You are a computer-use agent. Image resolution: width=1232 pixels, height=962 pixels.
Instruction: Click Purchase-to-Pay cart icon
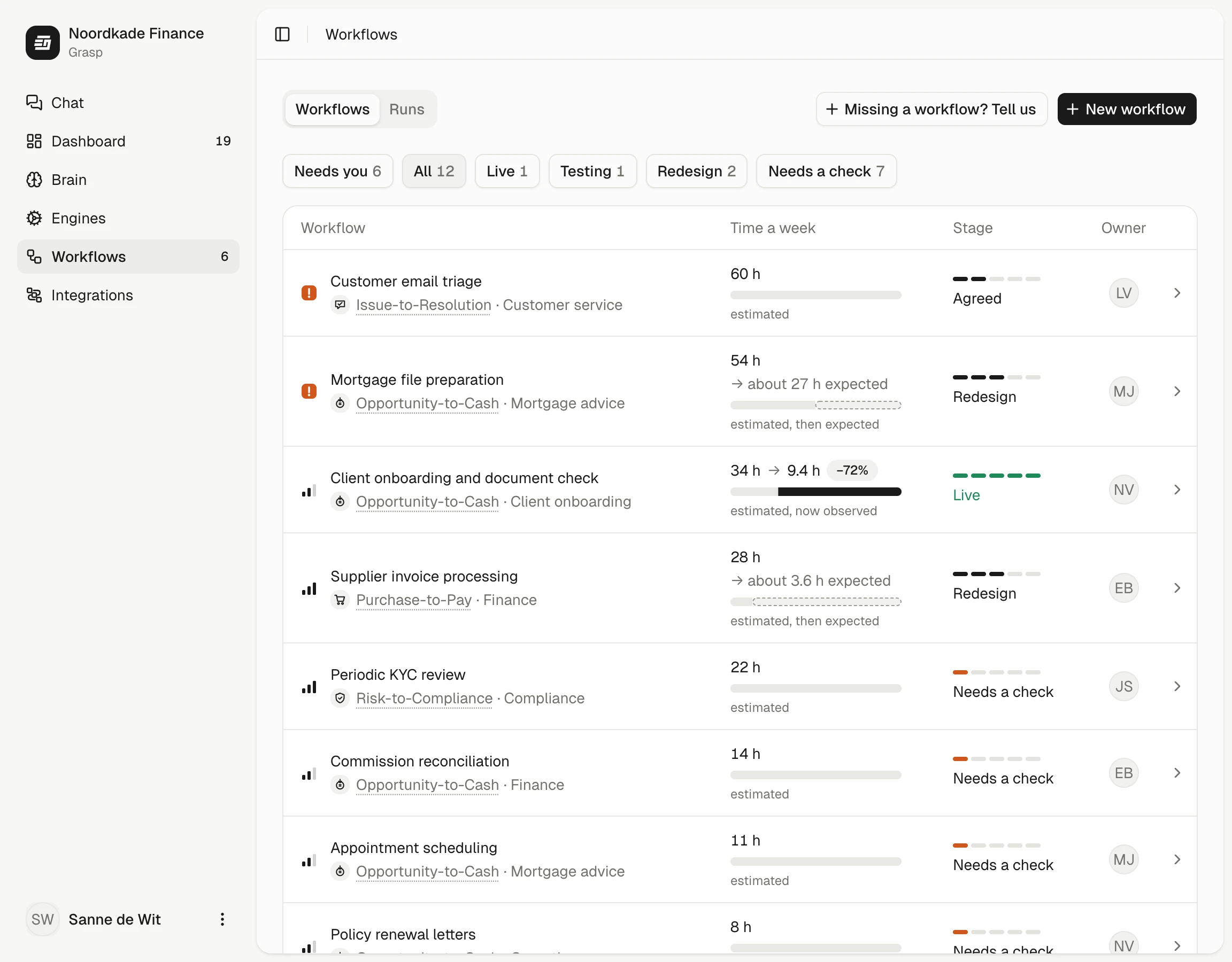click(x=340, y=600)
